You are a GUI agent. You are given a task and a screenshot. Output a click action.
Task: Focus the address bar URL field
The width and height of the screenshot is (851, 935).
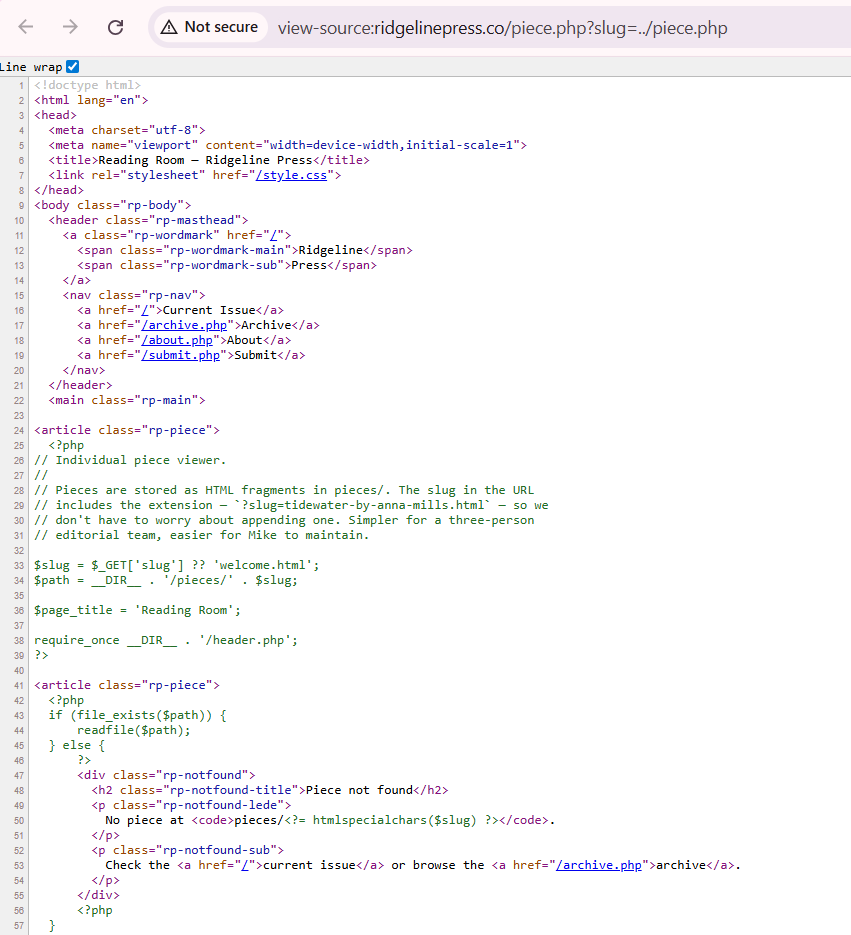pos(502,27)
